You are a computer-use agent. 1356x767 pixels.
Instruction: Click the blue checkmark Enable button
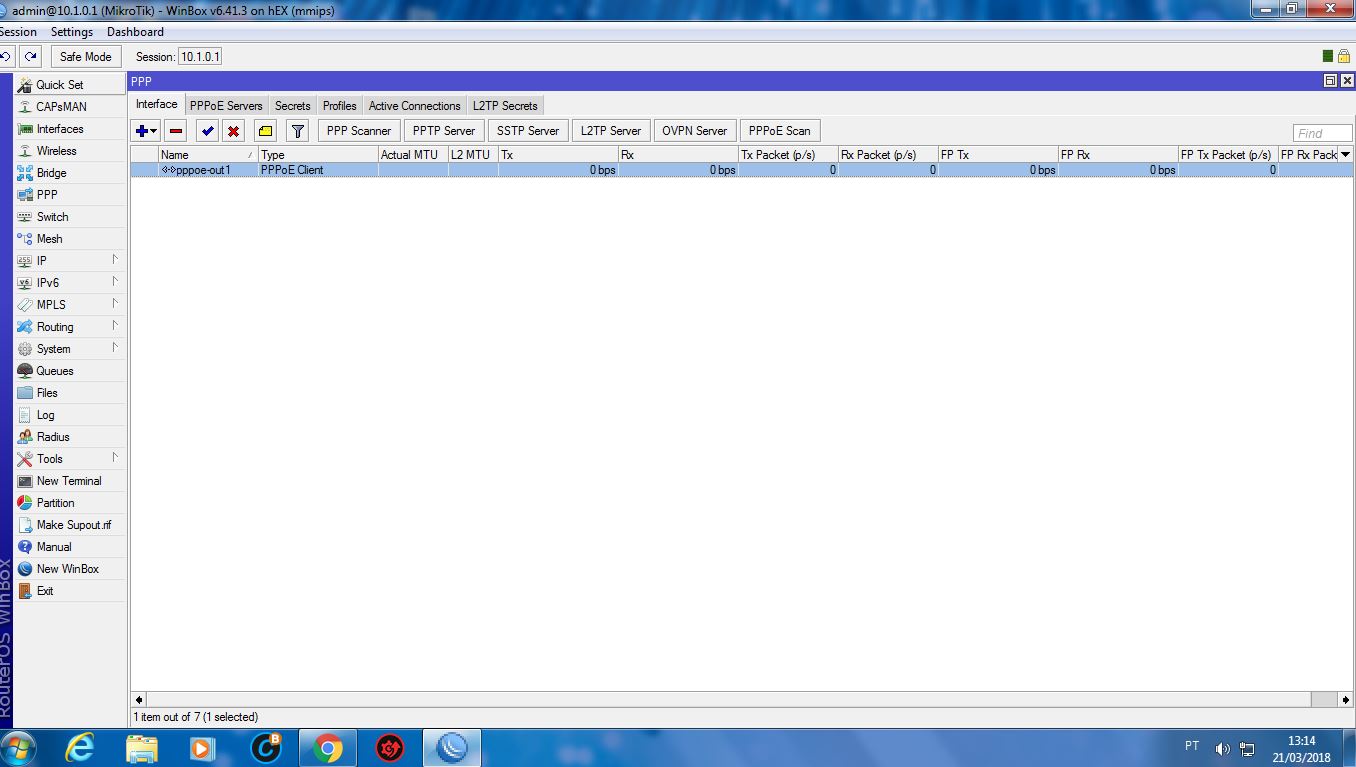click(207, 131)
